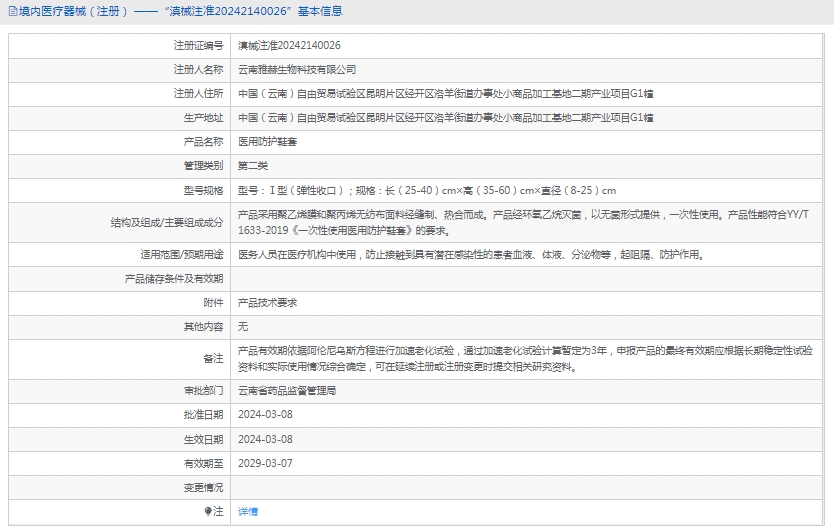Image resolution: width=834 pixels, height=532 pixels.
Task: Click the product name 医用防护鞋套
Action: pyautogui.click(x=267, y=142)
